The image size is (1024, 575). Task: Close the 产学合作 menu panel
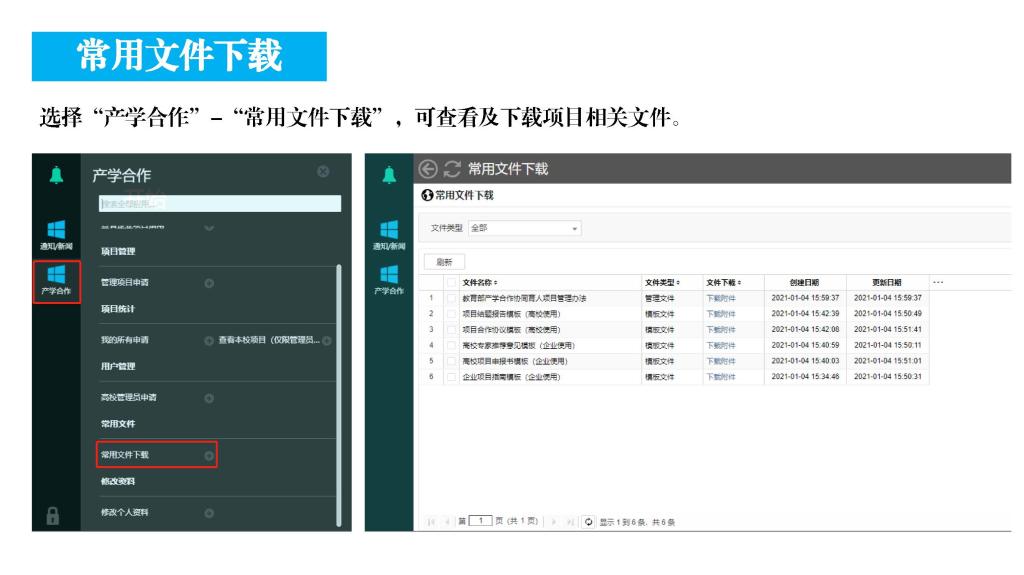pyautogui.click(x=323, y=173)
